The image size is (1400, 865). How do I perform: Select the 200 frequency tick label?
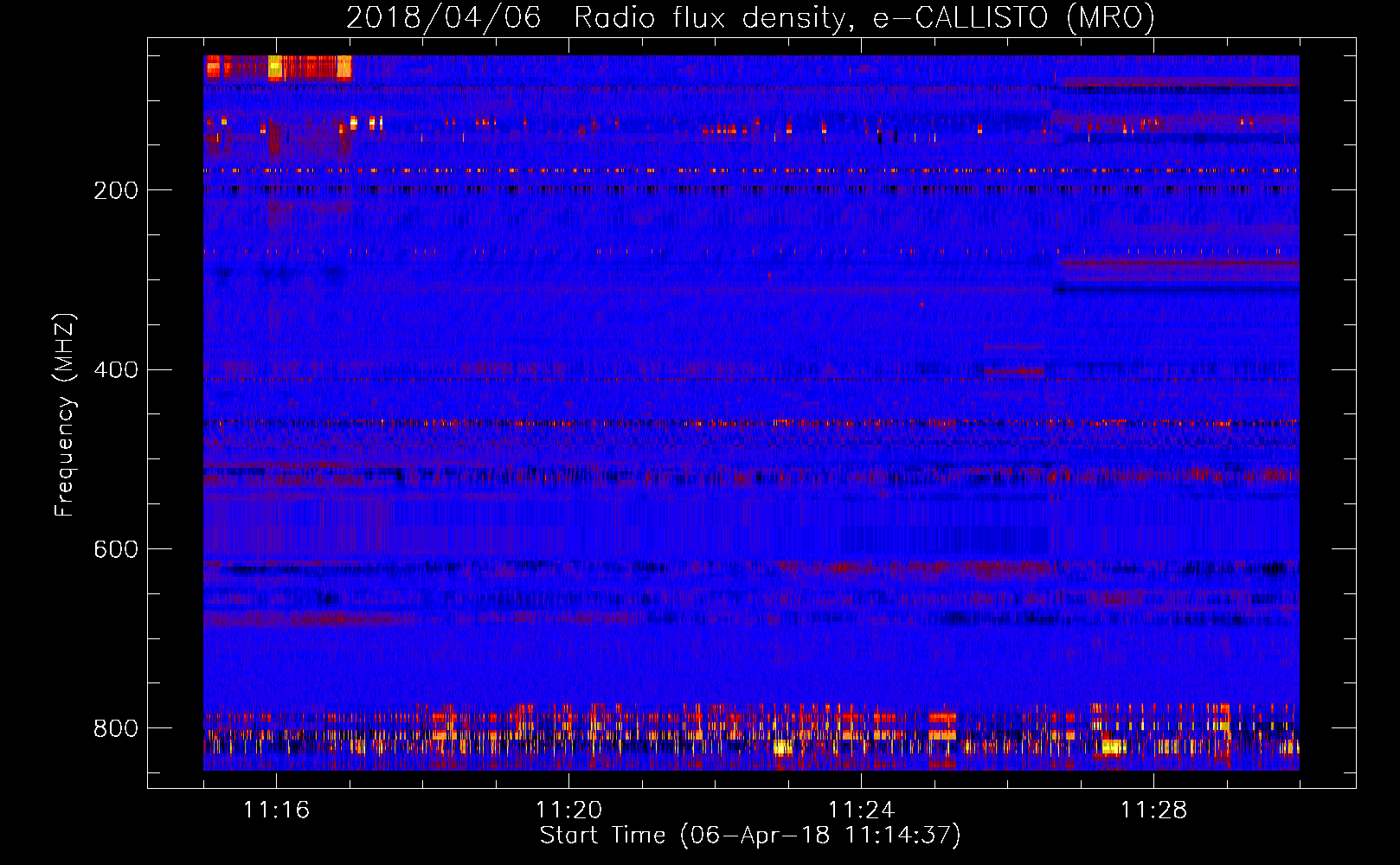pos(115,190)
